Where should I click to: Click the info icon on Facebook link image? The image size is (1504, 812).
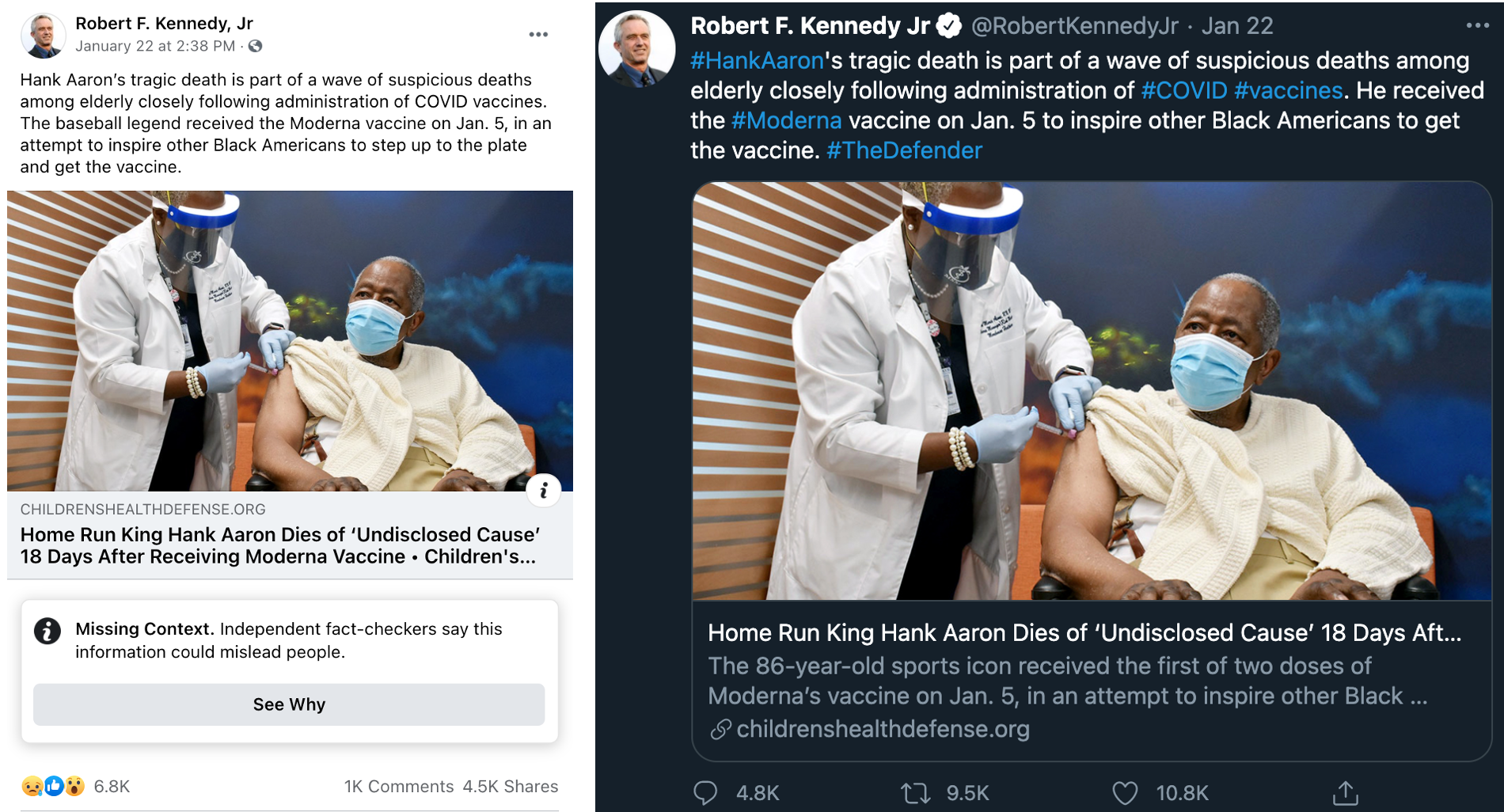(x=544, y=491)
